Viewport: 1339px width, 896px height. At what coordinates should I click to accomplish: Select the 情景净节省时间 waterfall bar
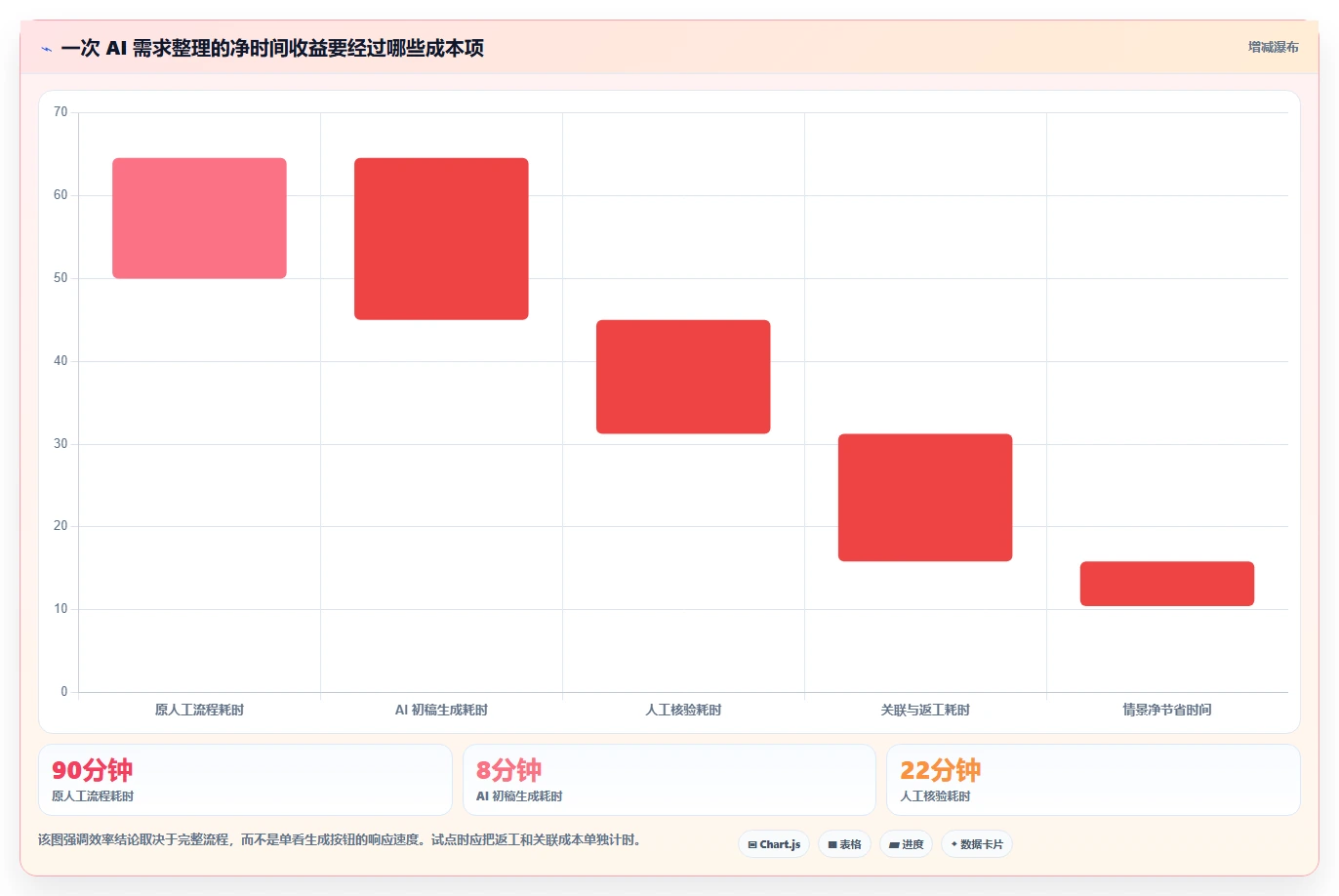coord(1167,584)
